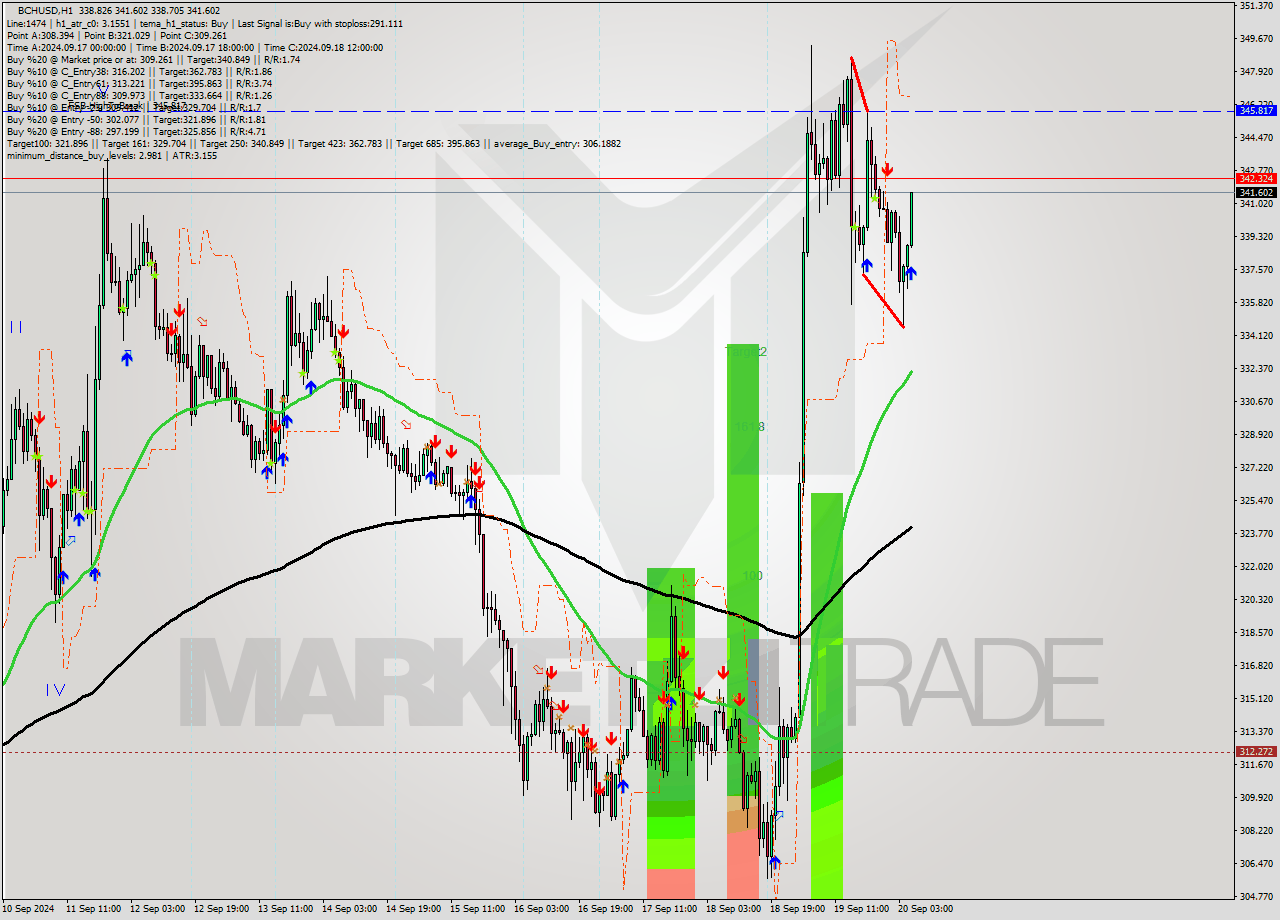The width and height of the screenshot is (1280, 920).
Task: Select the 347.970 price axis label
Action: pos(1256,72)
